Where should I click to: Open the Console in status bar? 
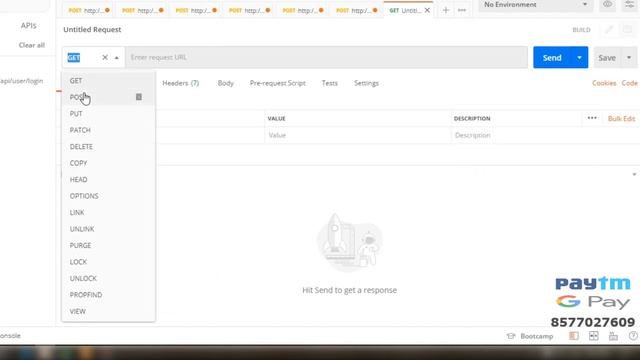pos(10,336)
